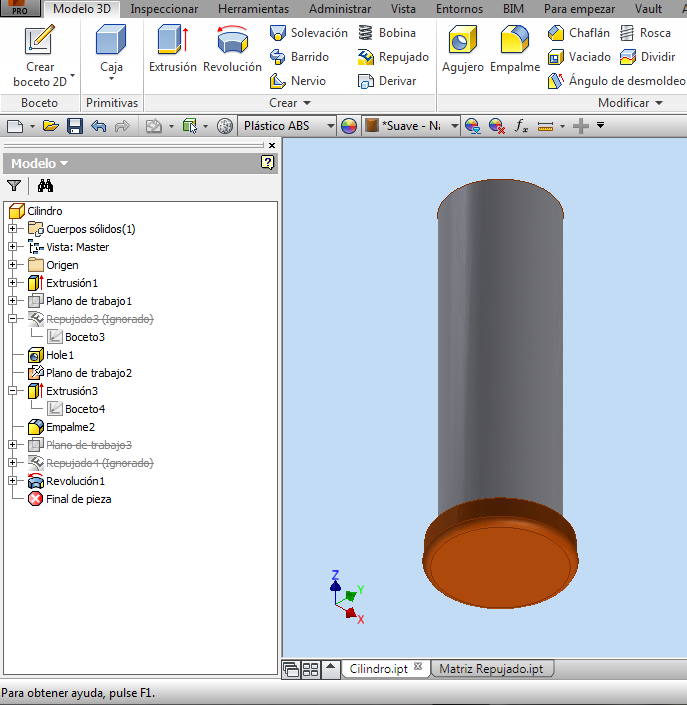The height and width of the screenshot is (705, 687).
Task: Choose the Repujado emboss tool
Action: click(393, 57)
